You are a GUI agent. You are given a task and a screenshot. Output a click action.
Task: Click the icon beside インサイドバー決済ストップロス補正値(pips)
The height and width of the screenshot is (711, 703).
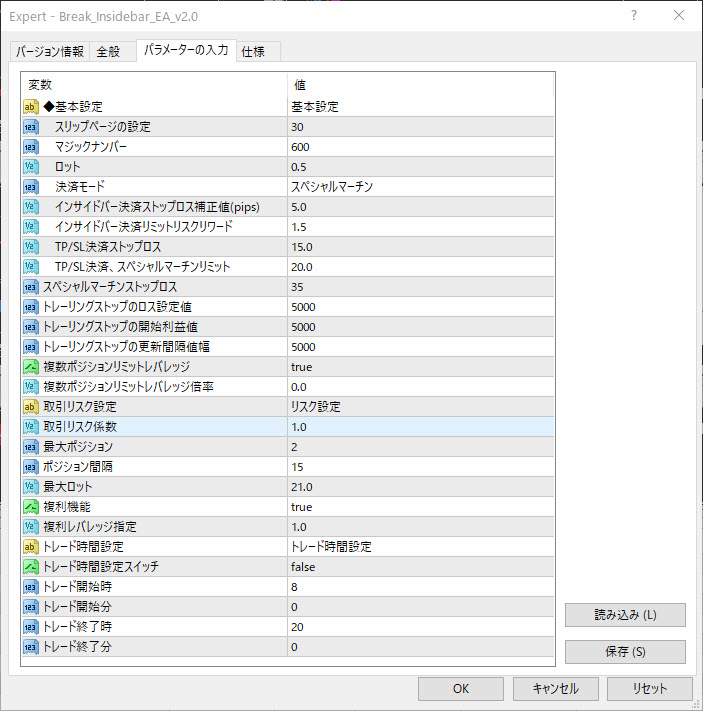tap(31, 207)
